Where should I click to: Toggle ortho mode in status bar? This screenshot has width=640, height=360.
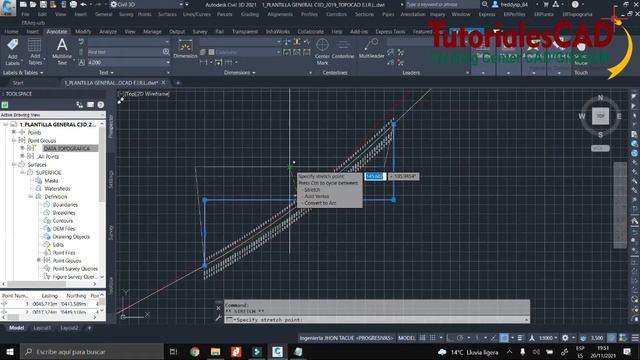[450, 338]
